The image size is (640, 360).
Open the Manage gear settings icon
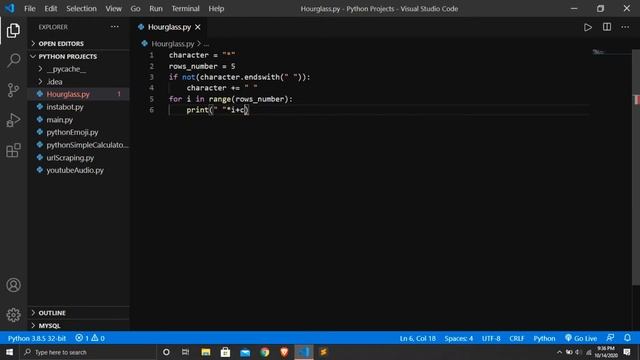coord(13,315)
